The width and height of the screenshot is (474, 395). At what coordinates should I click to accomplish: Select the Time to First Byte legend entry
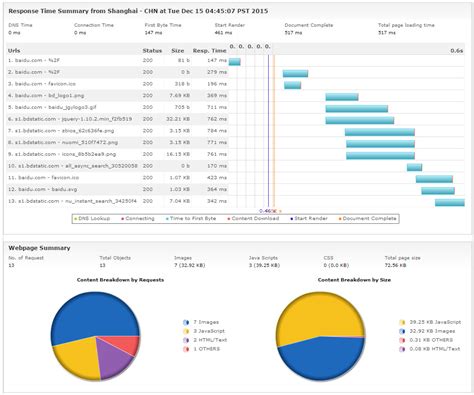click(x=191, y=219)
